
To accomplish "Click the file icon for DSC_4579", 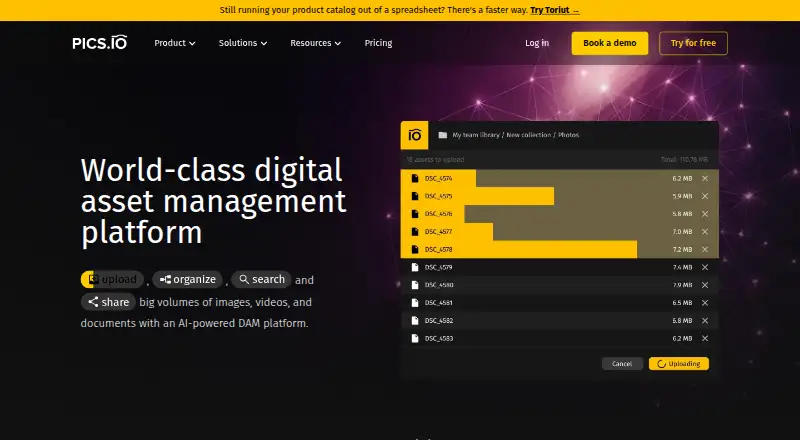I will point(415,267).
